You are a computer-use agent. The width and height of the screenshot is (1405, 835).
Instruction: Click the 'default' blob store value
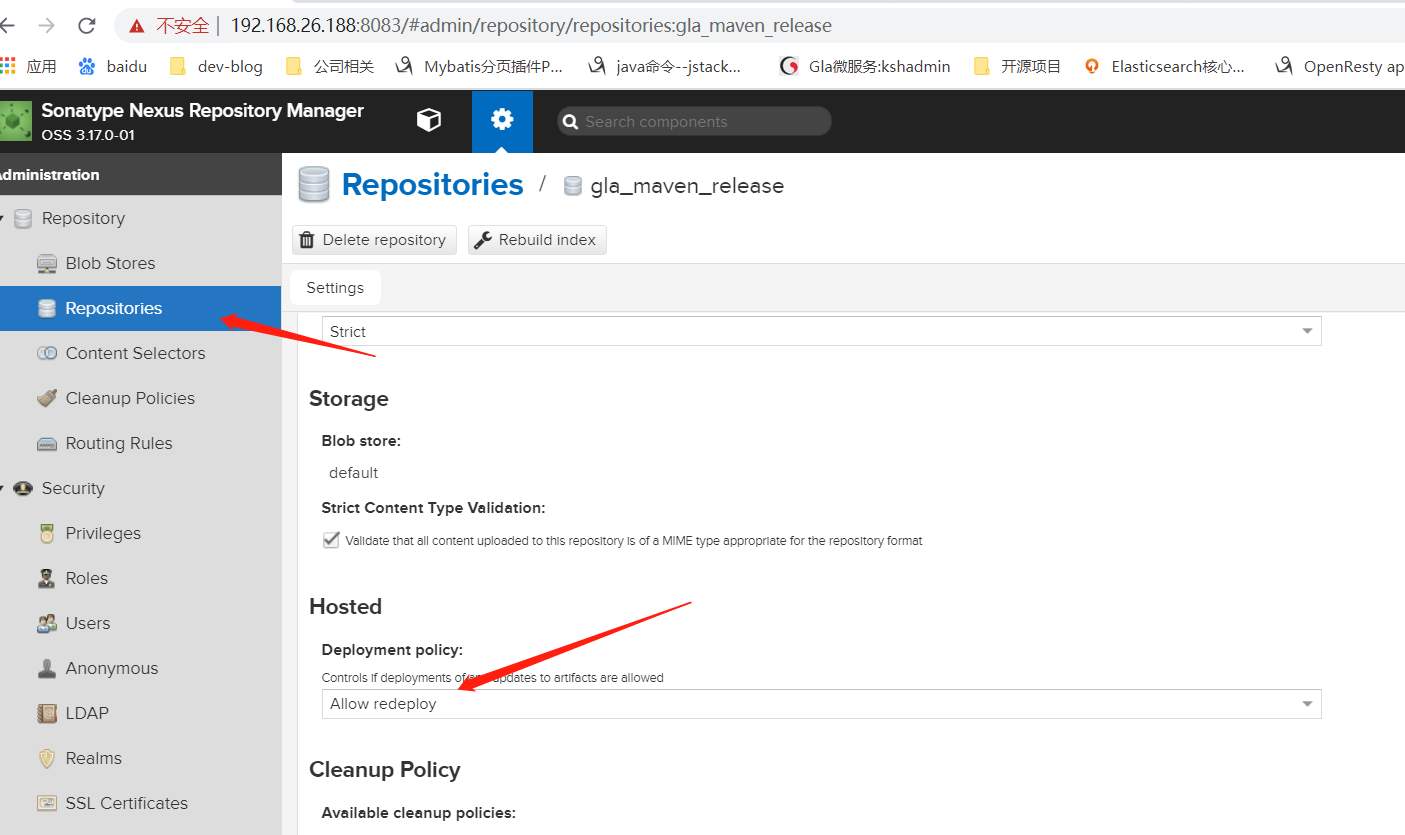(x=354, y=473)
